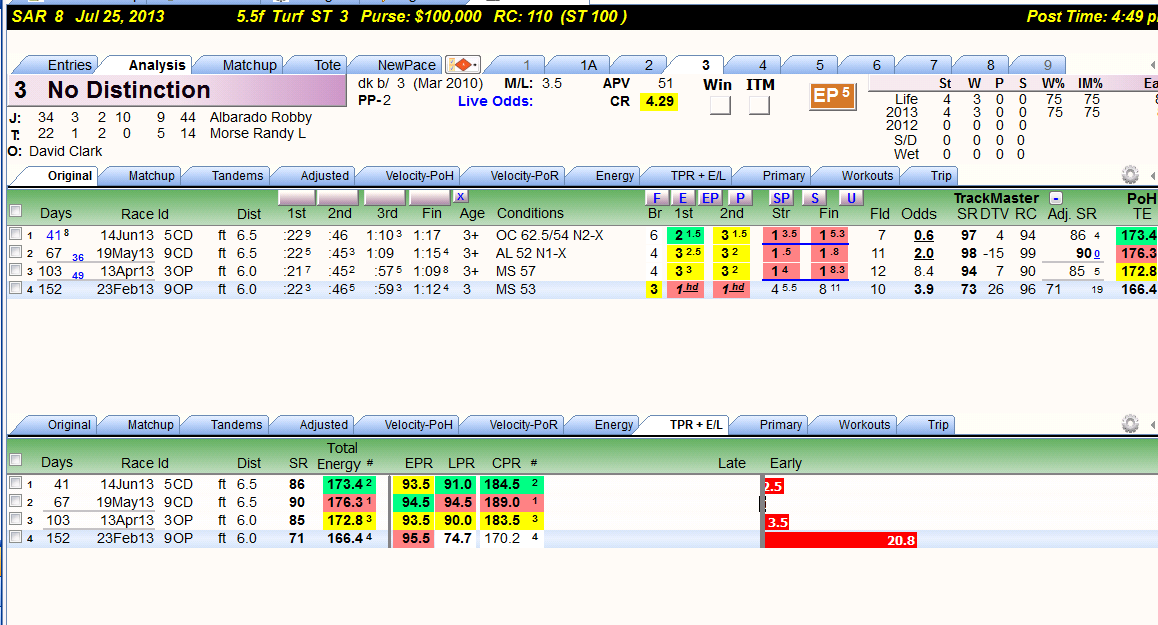Click trainer name Morse Randy L
Image resolution: width=1158 pixels, height=625 pixels.
(x=257, y=133)
